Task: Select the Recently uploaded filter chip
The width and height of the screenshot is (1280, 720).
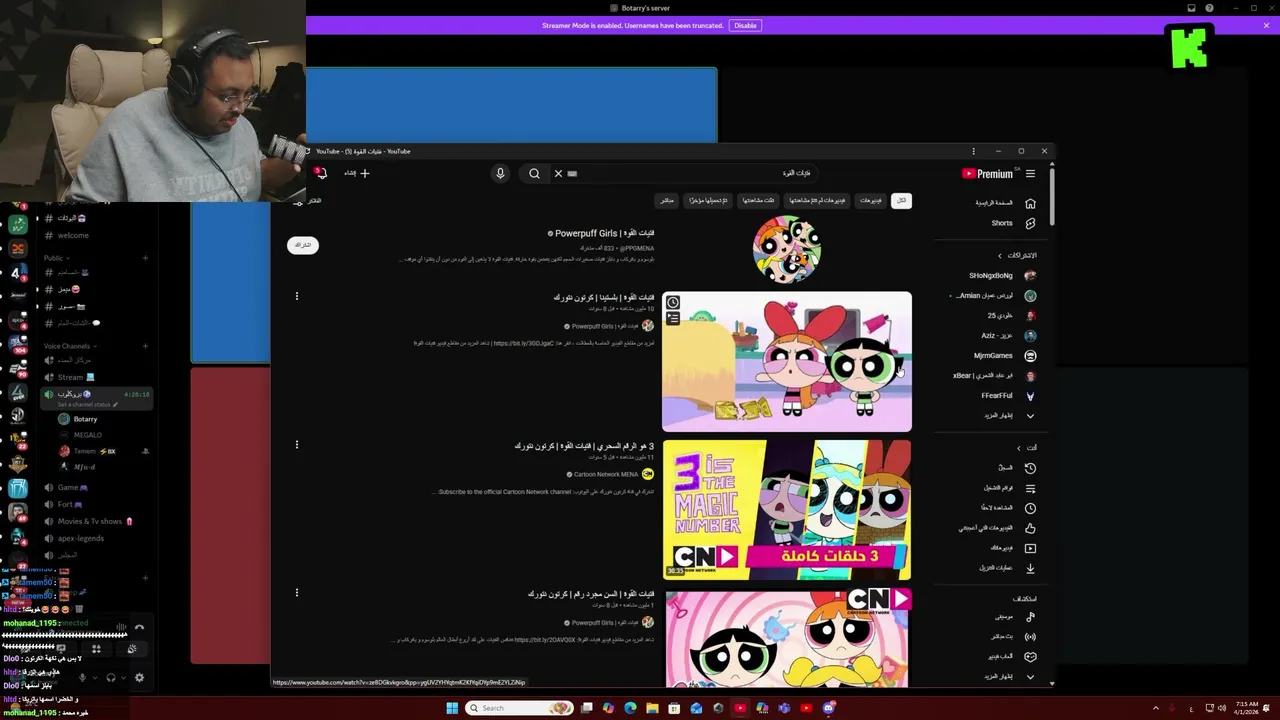Action: pos(709,200)
